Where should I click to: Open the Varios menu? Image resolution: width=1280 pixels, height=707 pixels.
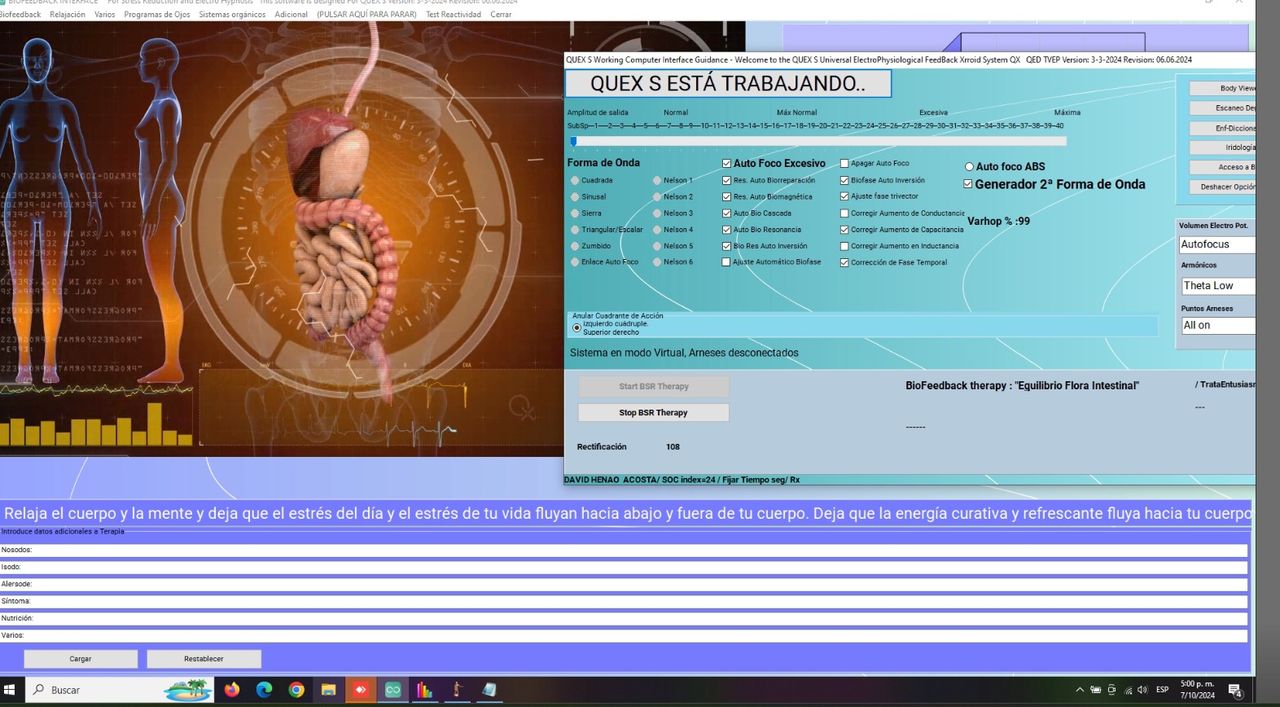pyautogui.click(x=104, y=15)
